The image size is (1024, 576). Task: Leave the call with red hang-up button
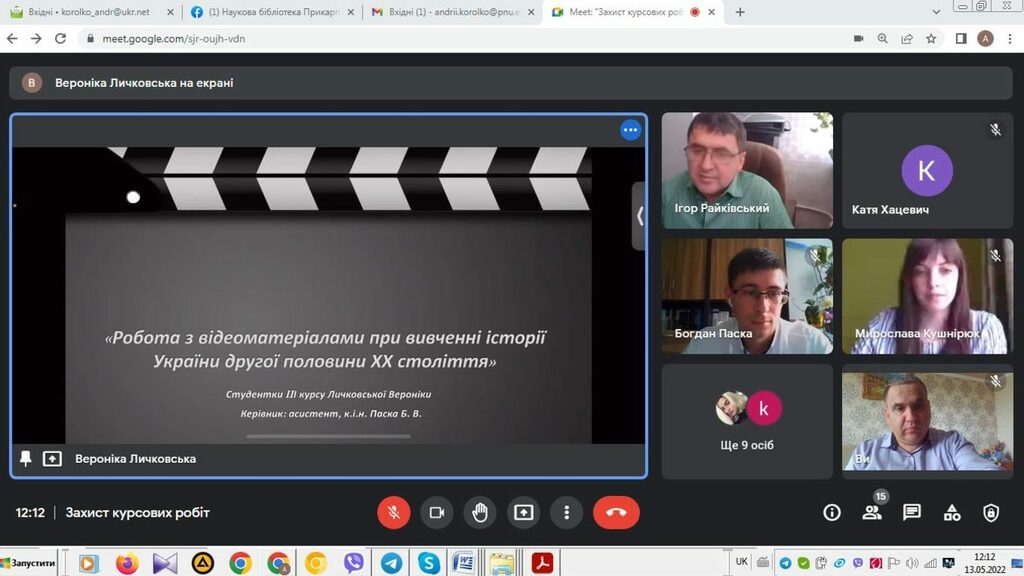[616, 513]
